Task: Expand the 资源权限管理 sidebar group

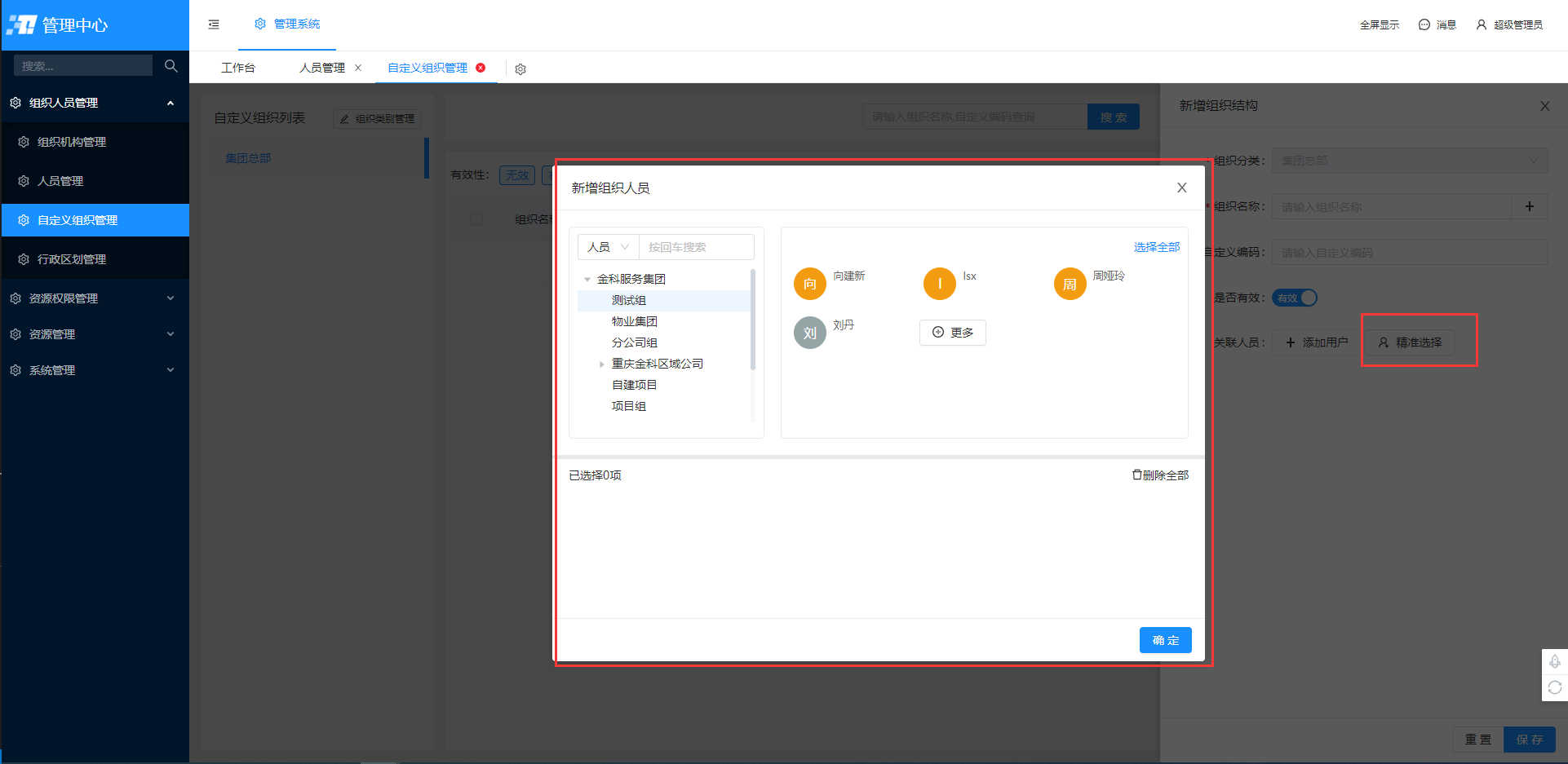Action: tap(95, 298)
